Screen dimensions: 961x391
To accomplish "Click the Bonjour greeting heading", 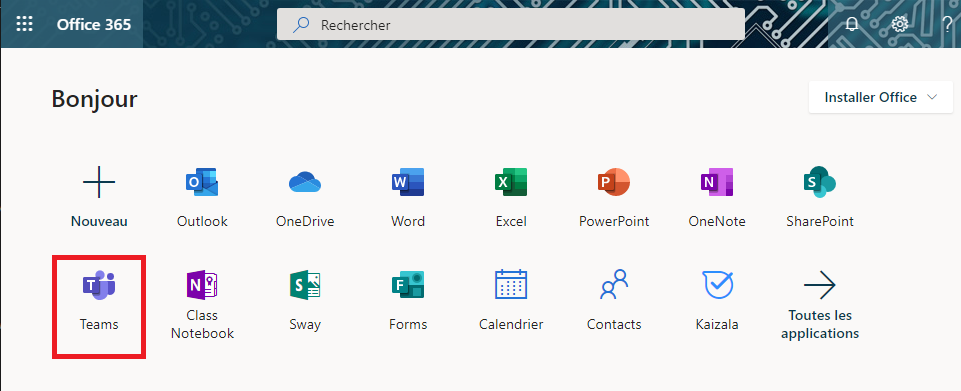I will coord(94,99).
